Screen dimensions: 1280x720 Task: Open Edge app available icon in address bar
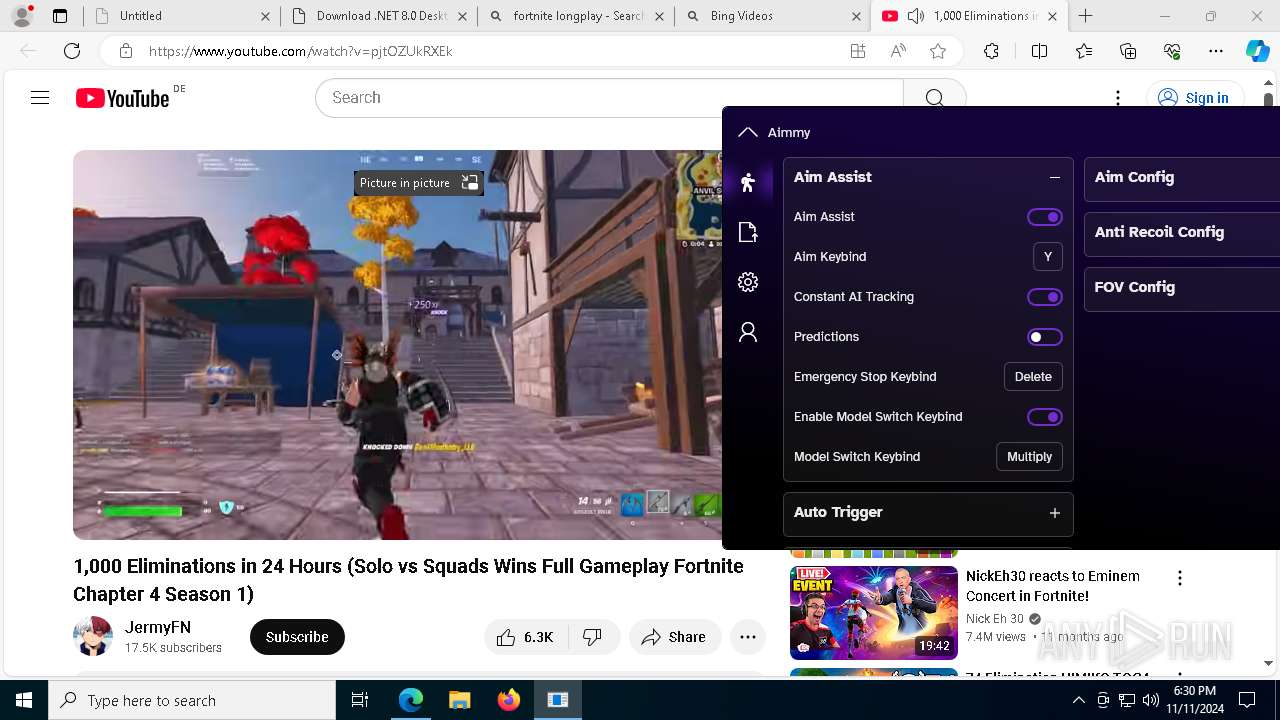pos(858,51)
